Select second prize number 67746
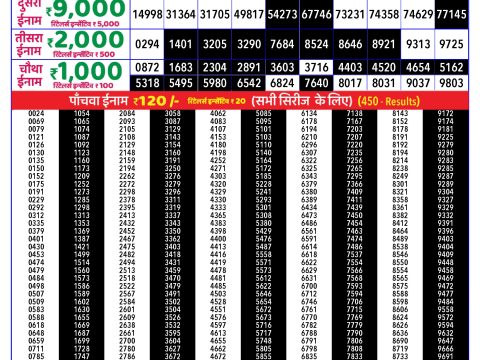 pos(316,14)
